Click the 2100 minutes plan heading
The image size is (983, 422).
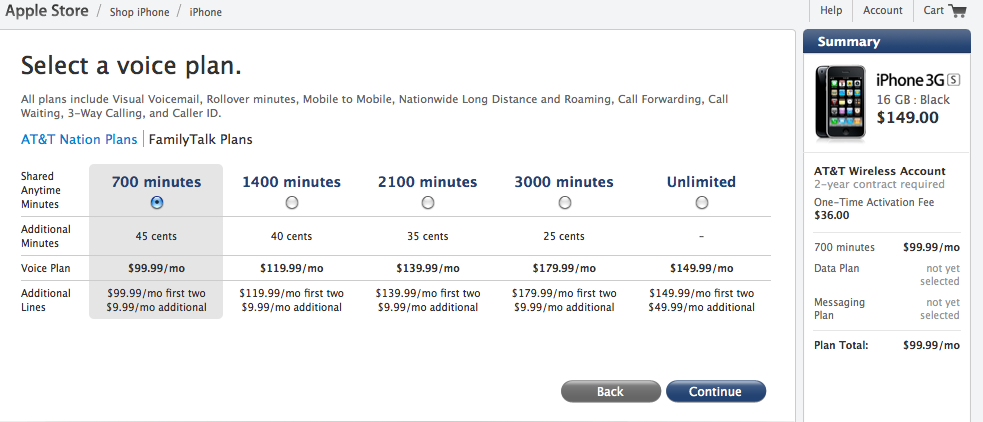click(428, 182)
